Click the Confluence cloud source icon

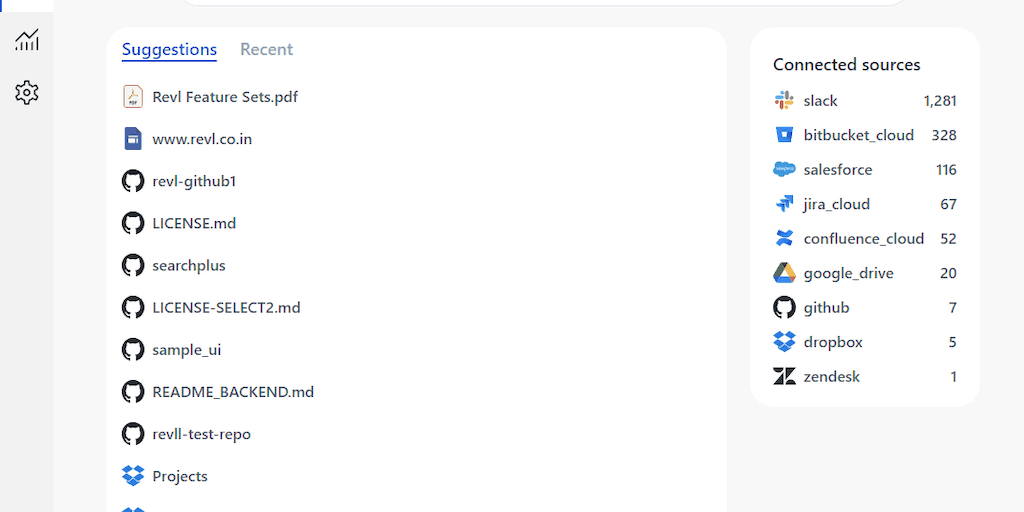pos(784,239)
